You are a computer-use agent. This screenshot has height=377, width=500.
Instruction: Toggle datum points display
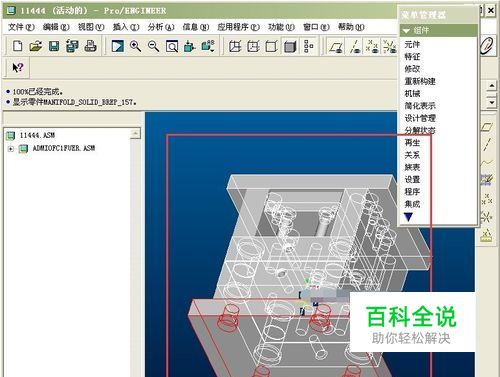(x=372, y=46)
